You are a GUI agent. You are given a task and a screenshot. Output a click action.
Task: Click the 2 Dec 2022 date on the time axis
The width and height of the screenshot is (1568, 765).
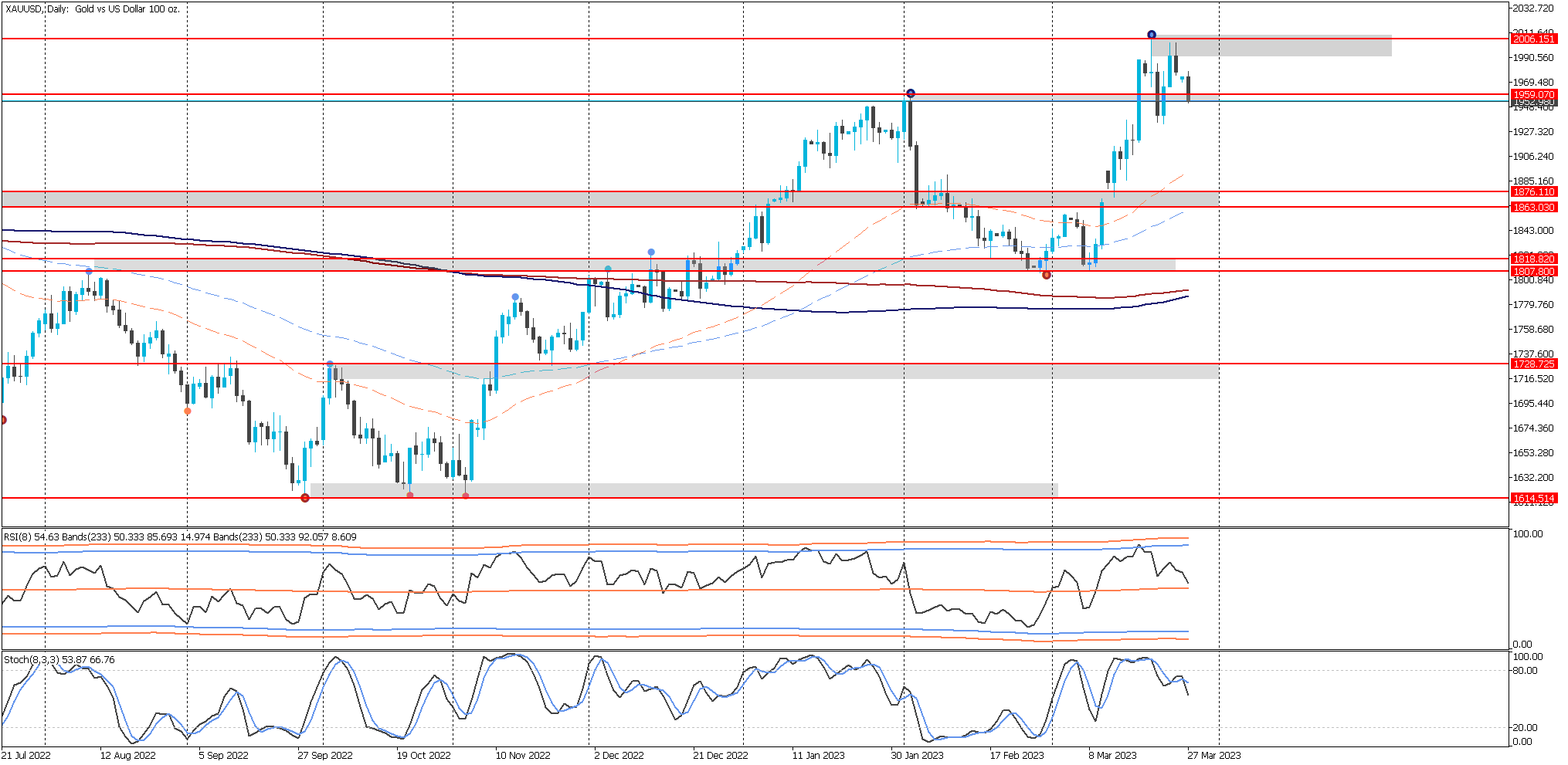click(619, 755)
